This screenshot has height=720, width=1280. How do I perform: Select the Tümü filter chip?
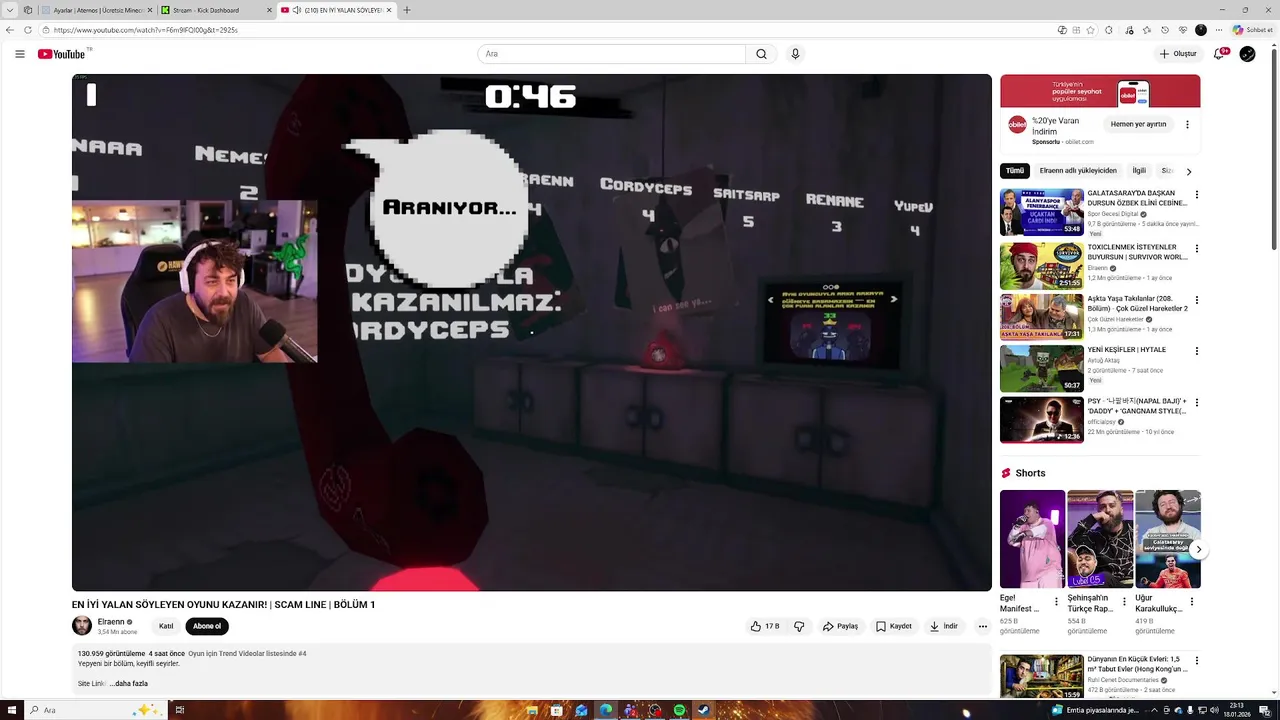click(x=1015, y=171)
